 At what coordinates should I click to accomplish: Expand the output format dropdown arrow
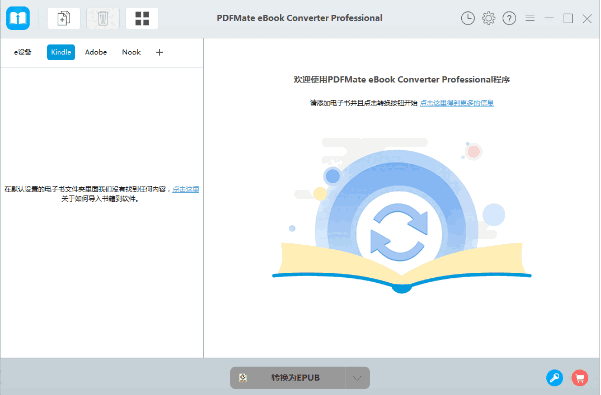click(357, 378)
